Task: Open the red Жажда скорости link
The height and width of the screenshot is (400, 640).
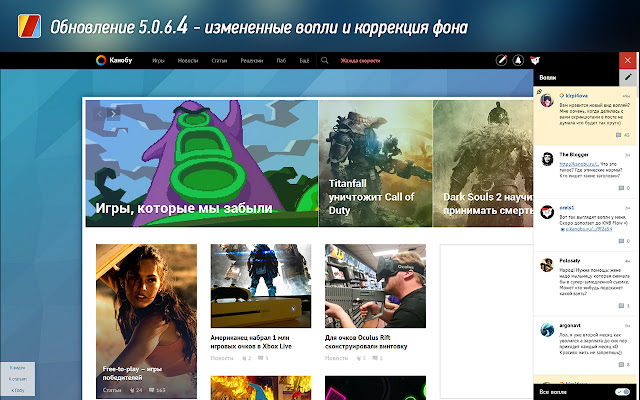Action: [360, 60]
